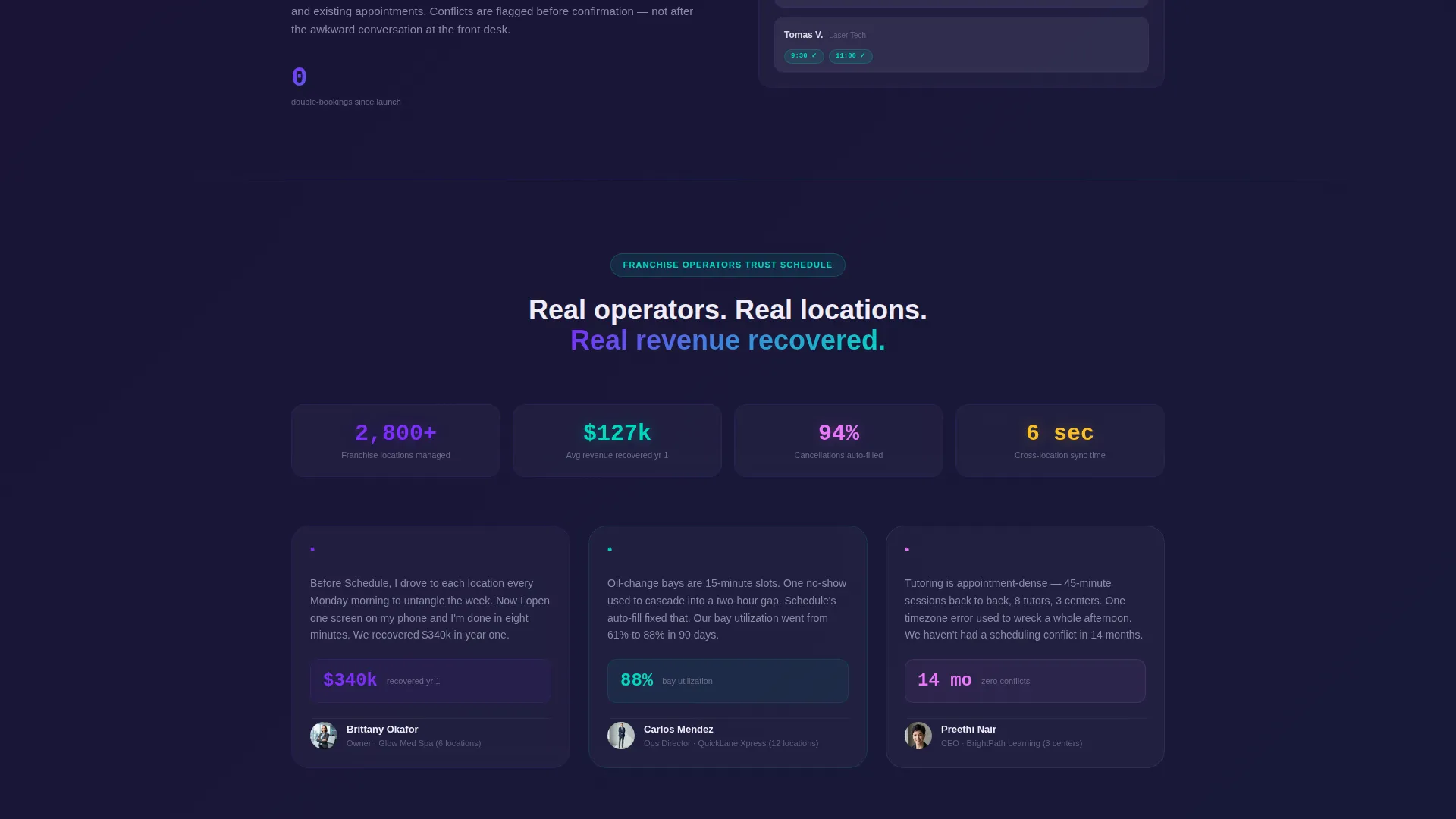
Task: Click 'Ops Director · QuickLane Xpress (12 locations)'
Action: (731, 743)
